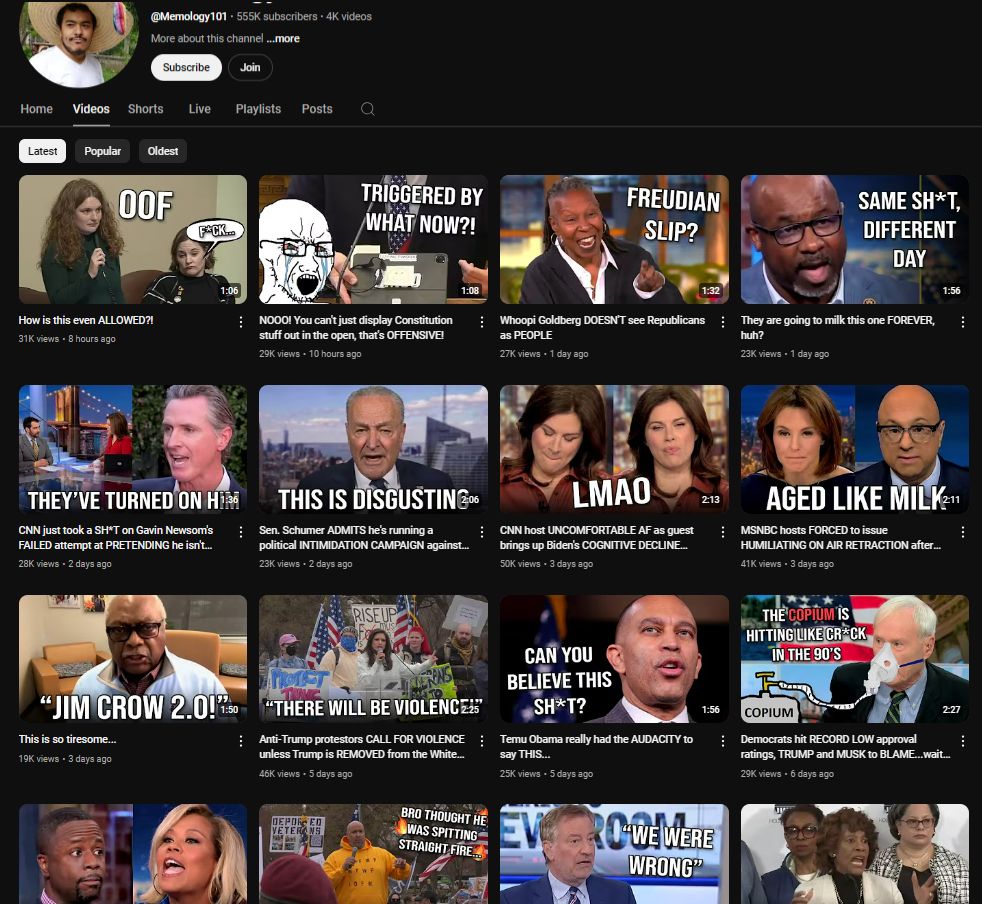Play the 'AGED LIKE MILK' thumbnail
The width and height of the screenshot is (982, 904).
coord(855,449)
